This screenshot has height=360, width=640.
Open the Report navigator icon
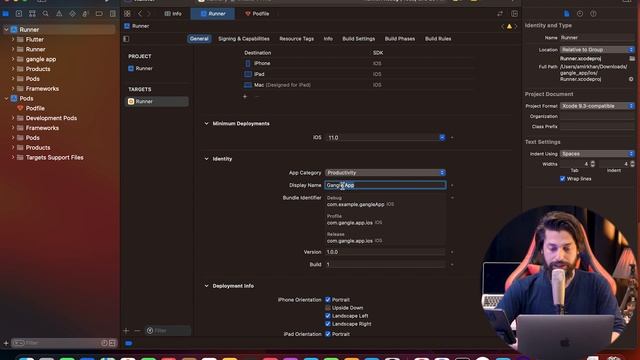point(113,13)
